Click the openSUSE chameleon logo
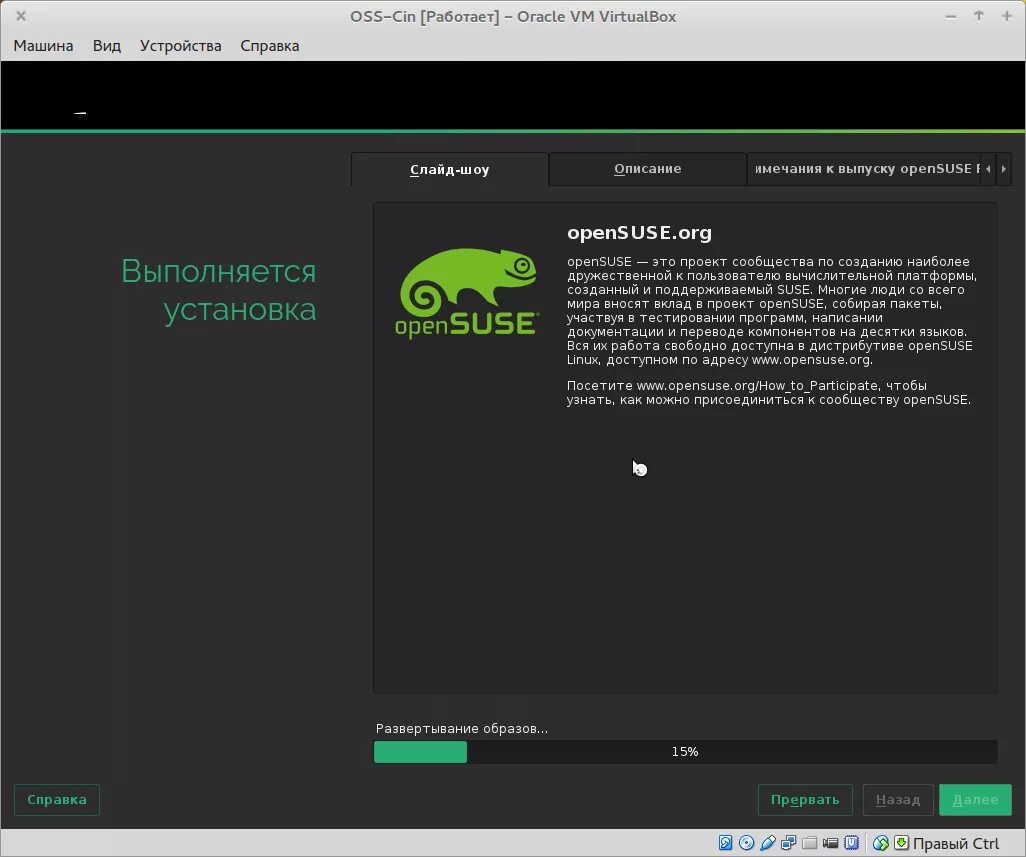This screenshot has height=857, width=1026. point(467,292)
